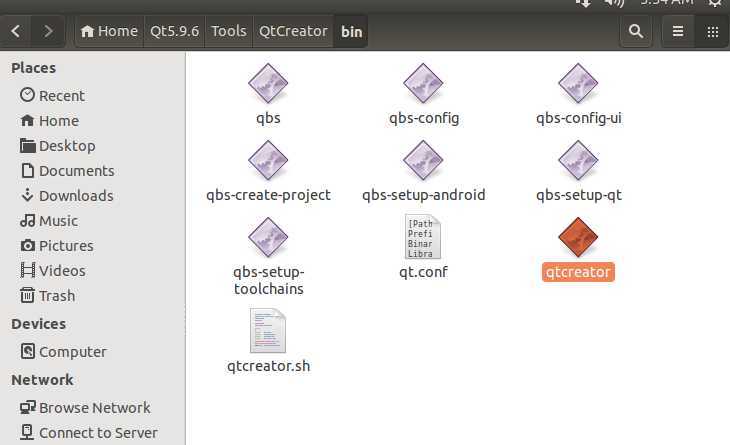
Task: Click the highlighted qtcreator executable icon
Action: pos(578,237)
